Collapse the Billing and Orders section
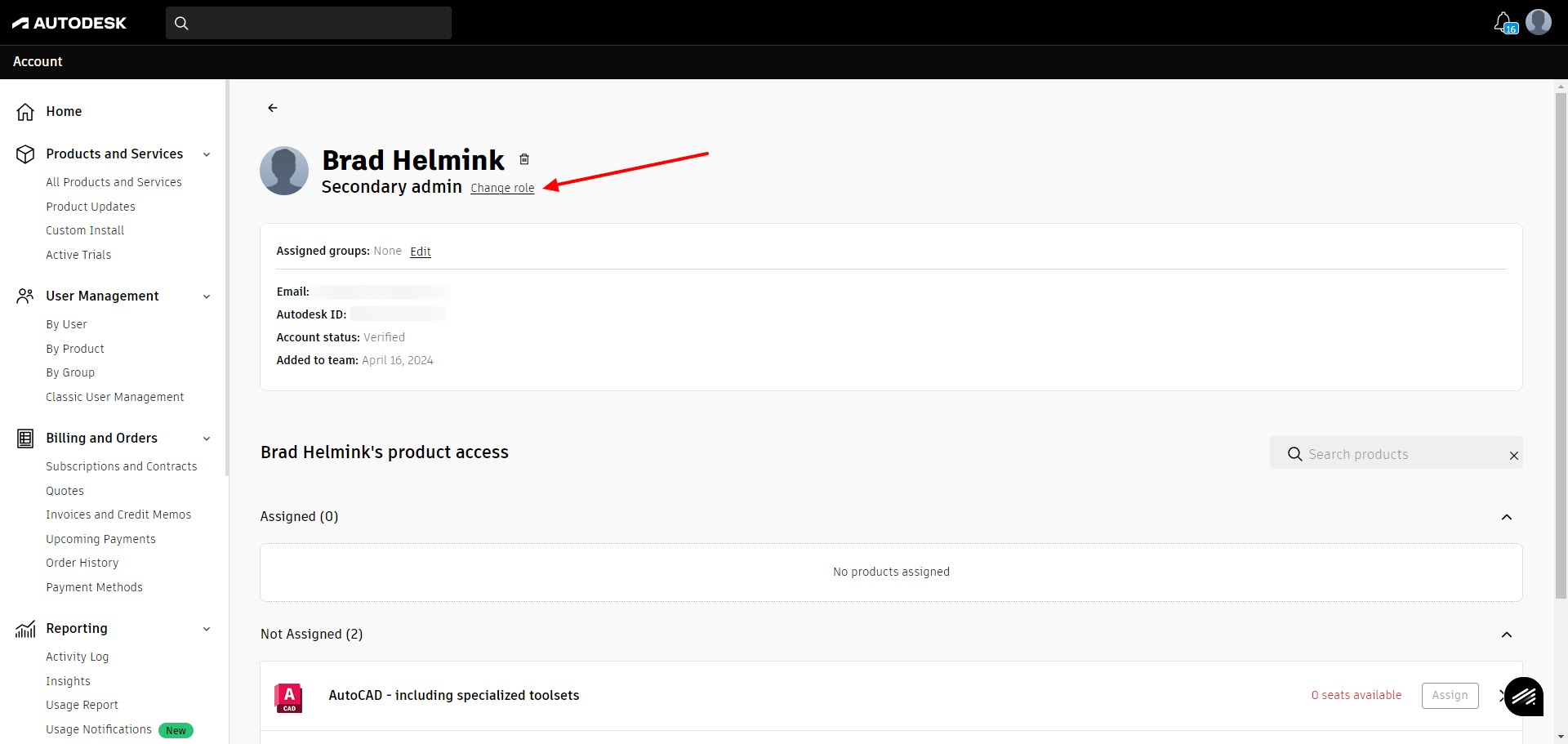The height and width of the screenshot is (744, 1568). point(207,439)
